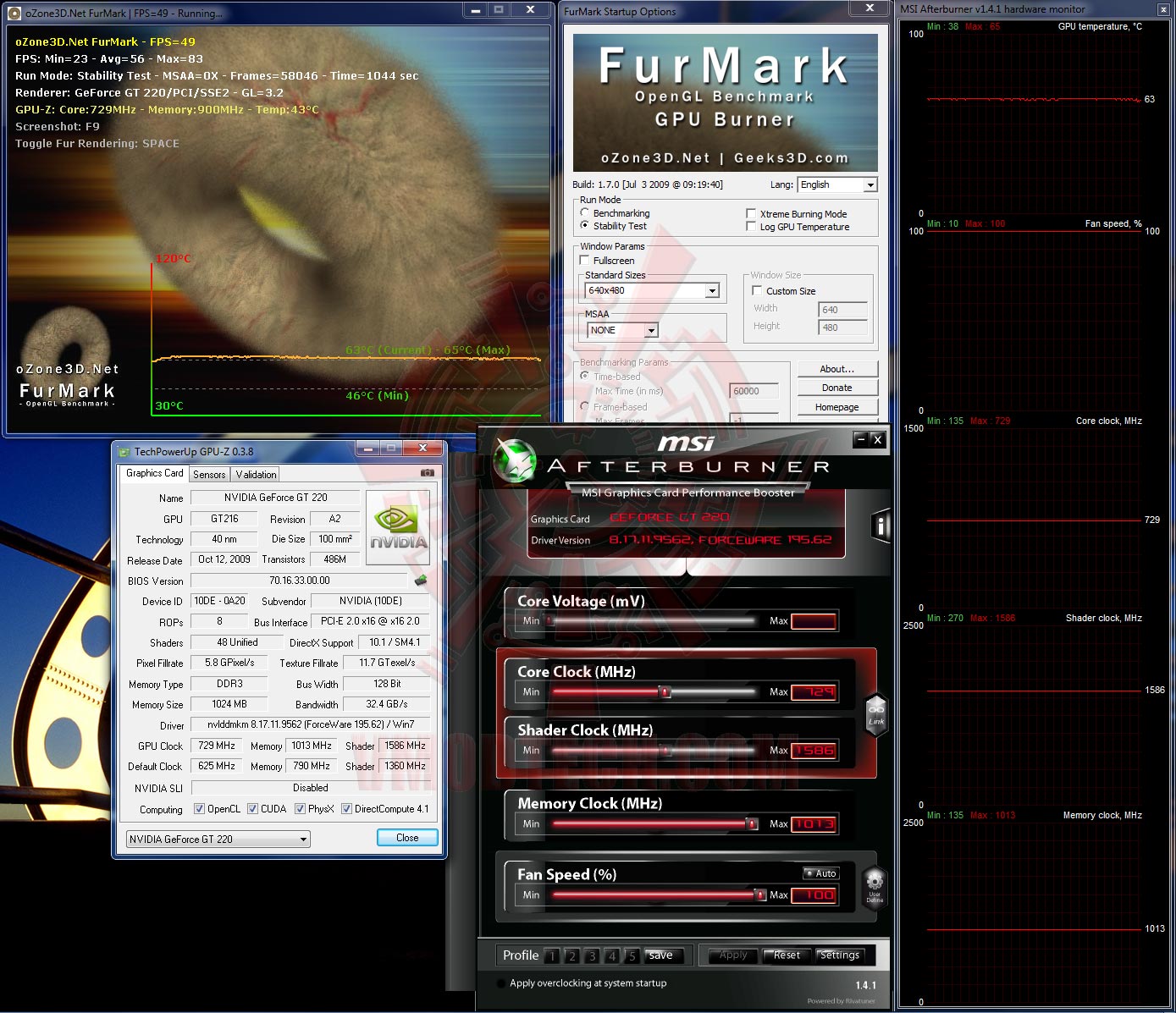This screenshot has width=1176, height=1013.
Task: Click the Transistors value 486M
Action: 334,559
